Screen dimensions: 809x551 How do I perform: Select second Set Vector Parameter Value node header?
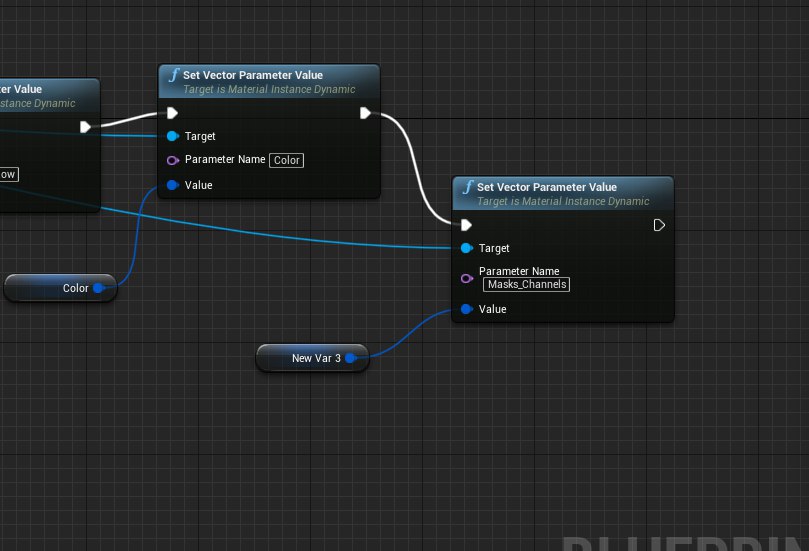point(563,193)
